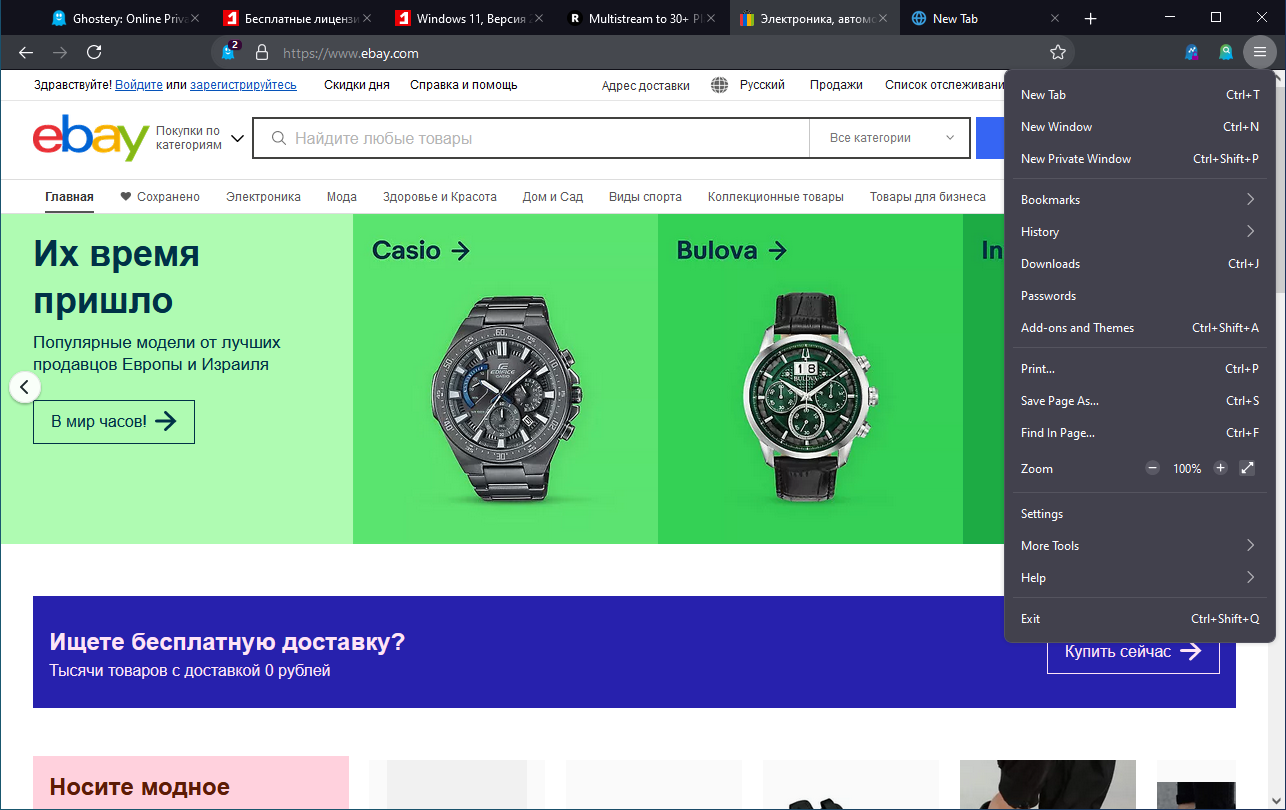This screenshot has width=1286, height=810.
Task: Expand Покупки по категориям dropdown
Action: click(x=200, y=138)
